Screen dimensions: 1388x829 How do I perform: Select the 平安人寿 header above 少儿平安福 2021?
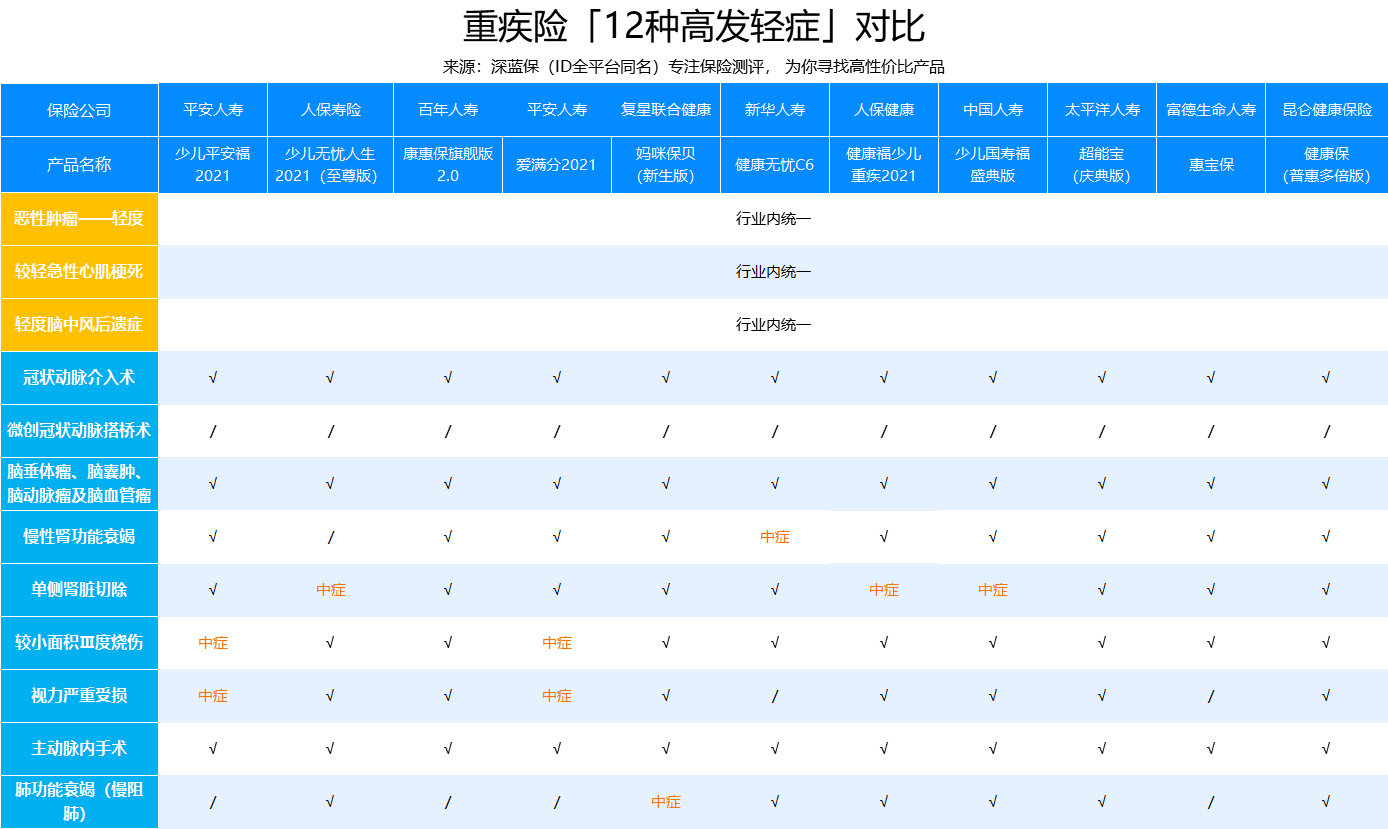[x=213, y=110]
